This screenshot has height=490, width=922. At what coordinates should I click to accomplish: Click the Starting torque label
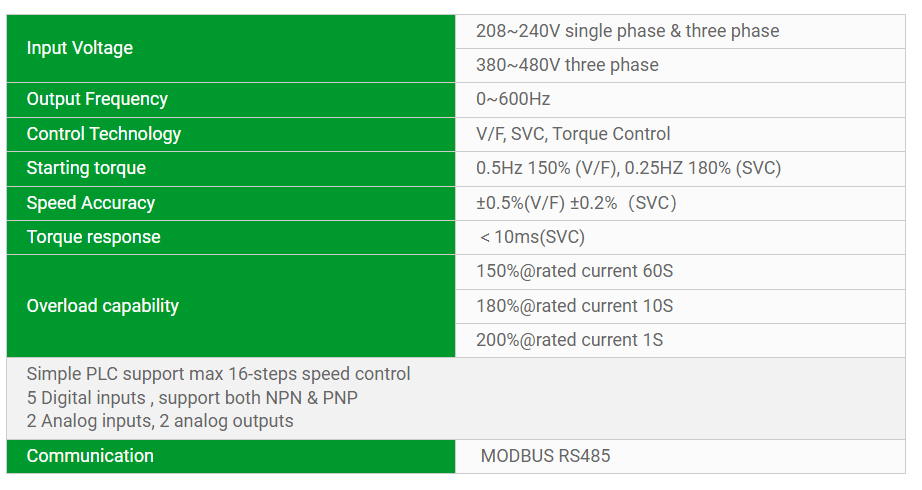click(86, 168)
